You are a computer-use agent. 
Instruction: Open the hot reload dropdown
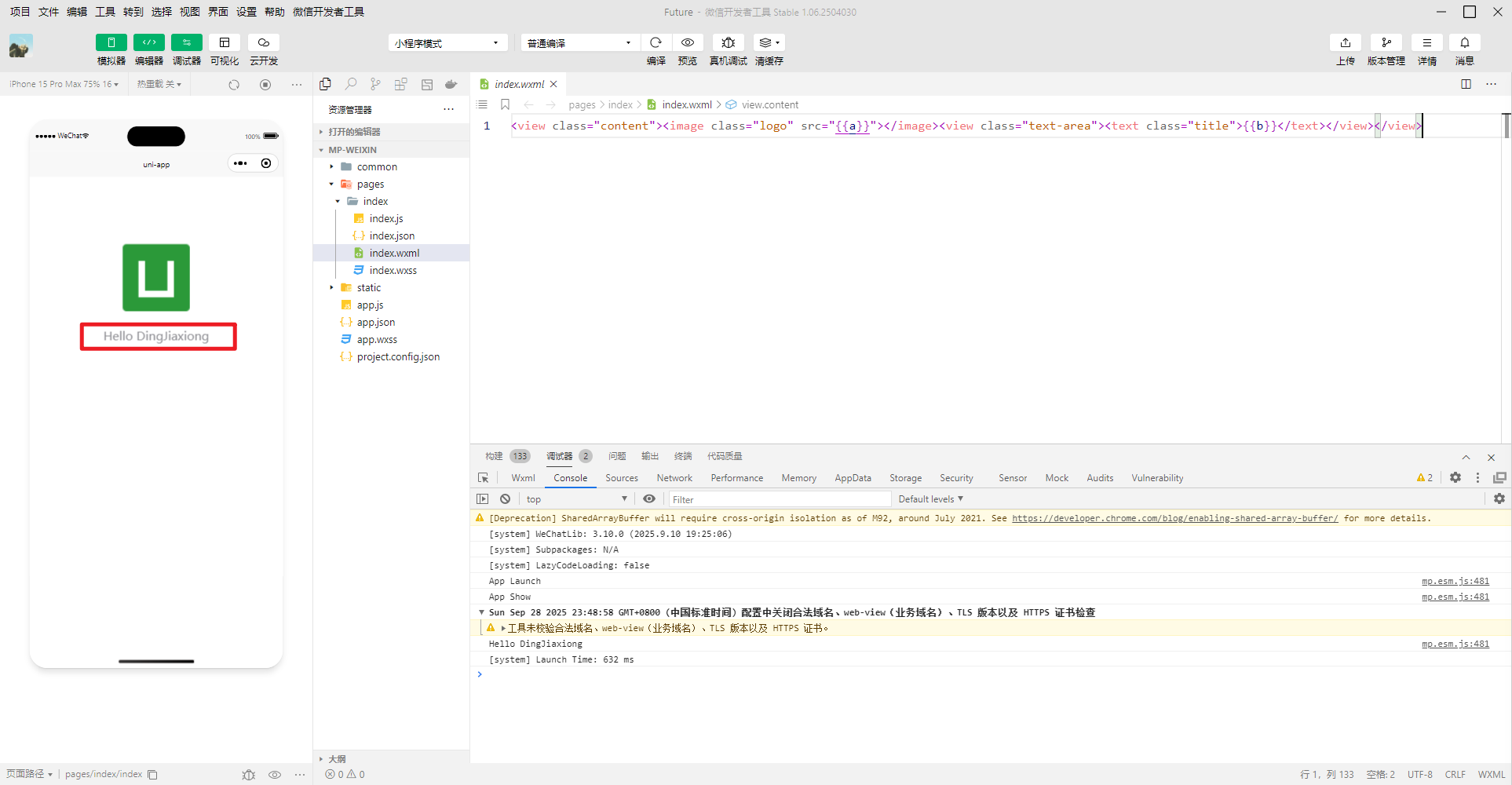[x=159, y=84]
